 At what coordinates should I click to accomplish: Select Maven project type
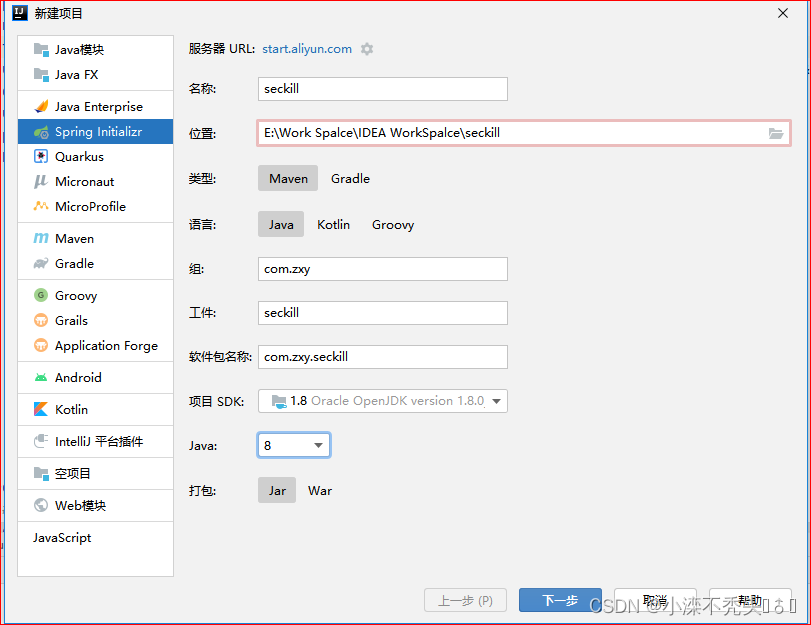[x=288, y=178]
